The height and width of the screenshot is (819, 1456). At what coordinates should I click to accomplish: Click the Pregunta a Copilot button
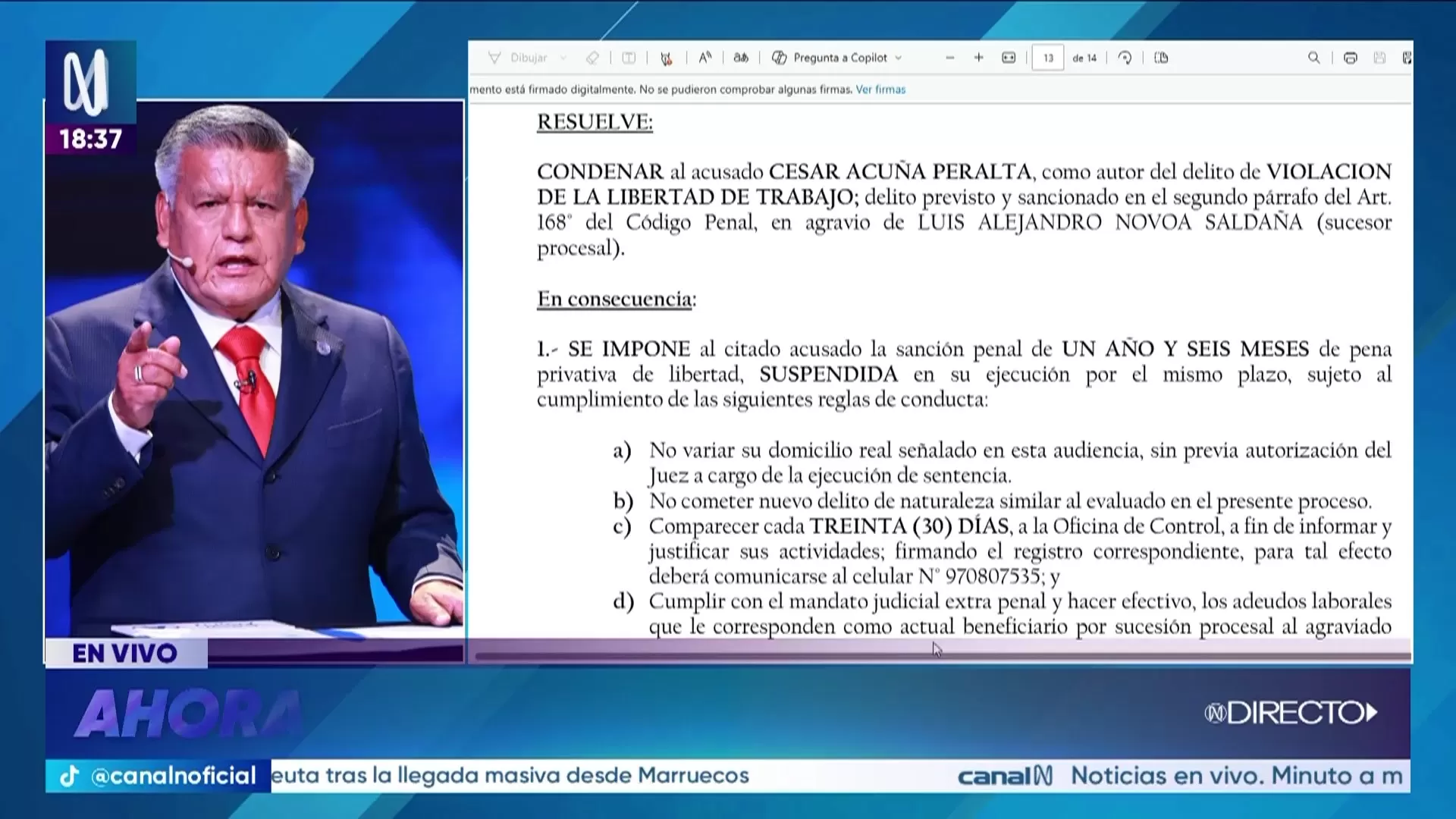coord(829,58)
